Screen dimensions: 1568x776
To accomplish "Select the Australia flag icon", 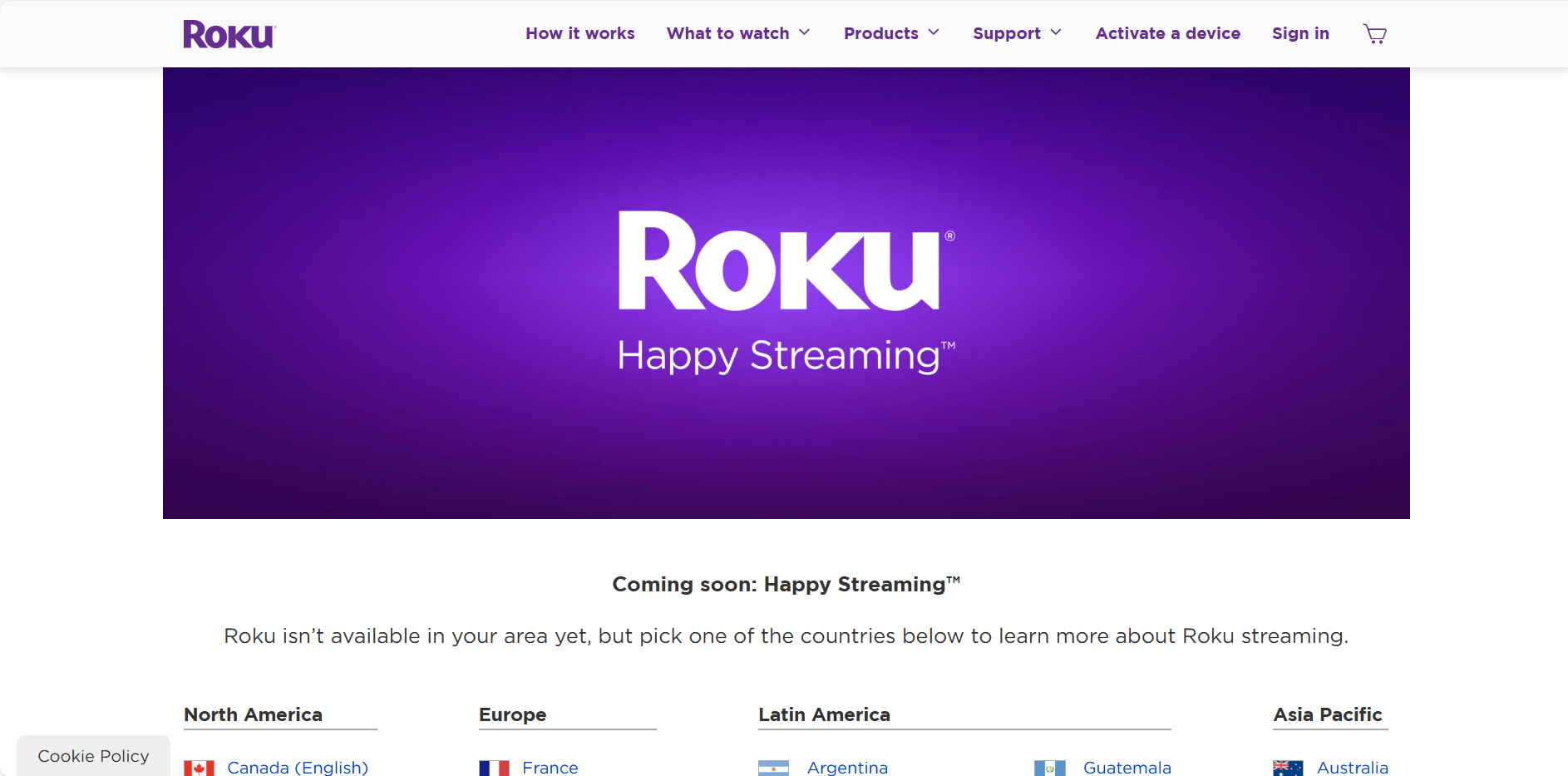I will tap(1288, 768).
